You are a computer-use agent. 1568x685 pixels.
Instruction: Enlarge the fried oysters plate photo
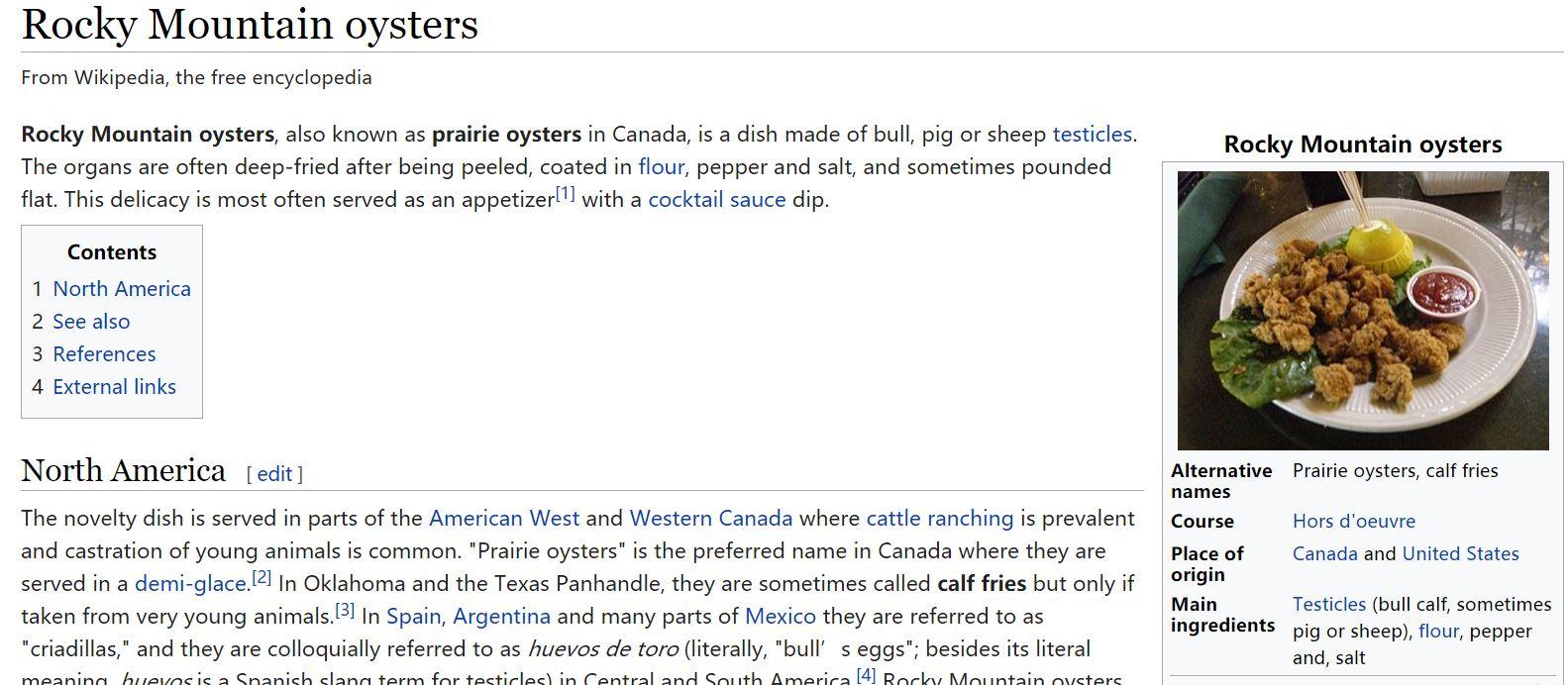[x=1362, y=310]
